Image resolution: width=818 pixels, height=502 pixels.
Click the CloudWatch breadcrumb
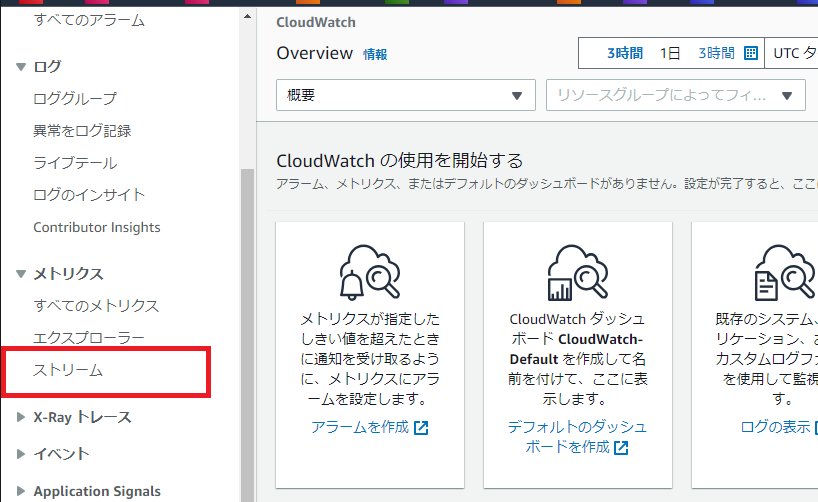[316, 22]
